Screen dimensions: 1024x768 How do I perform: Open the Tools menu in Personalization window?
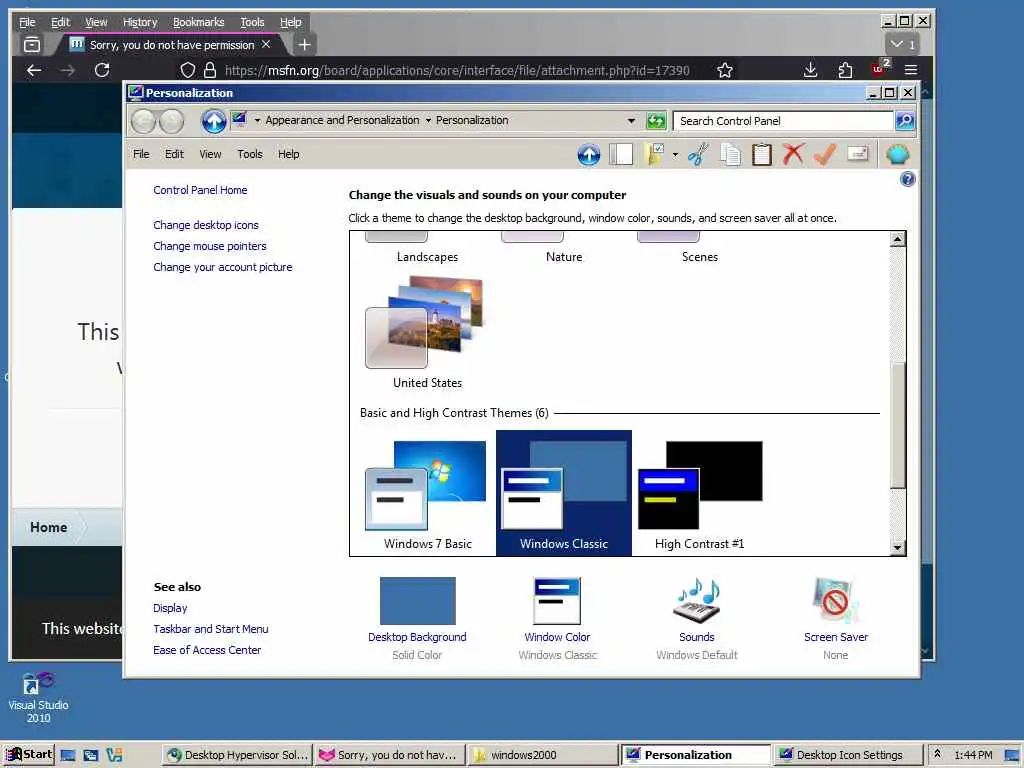coord(249,154)
